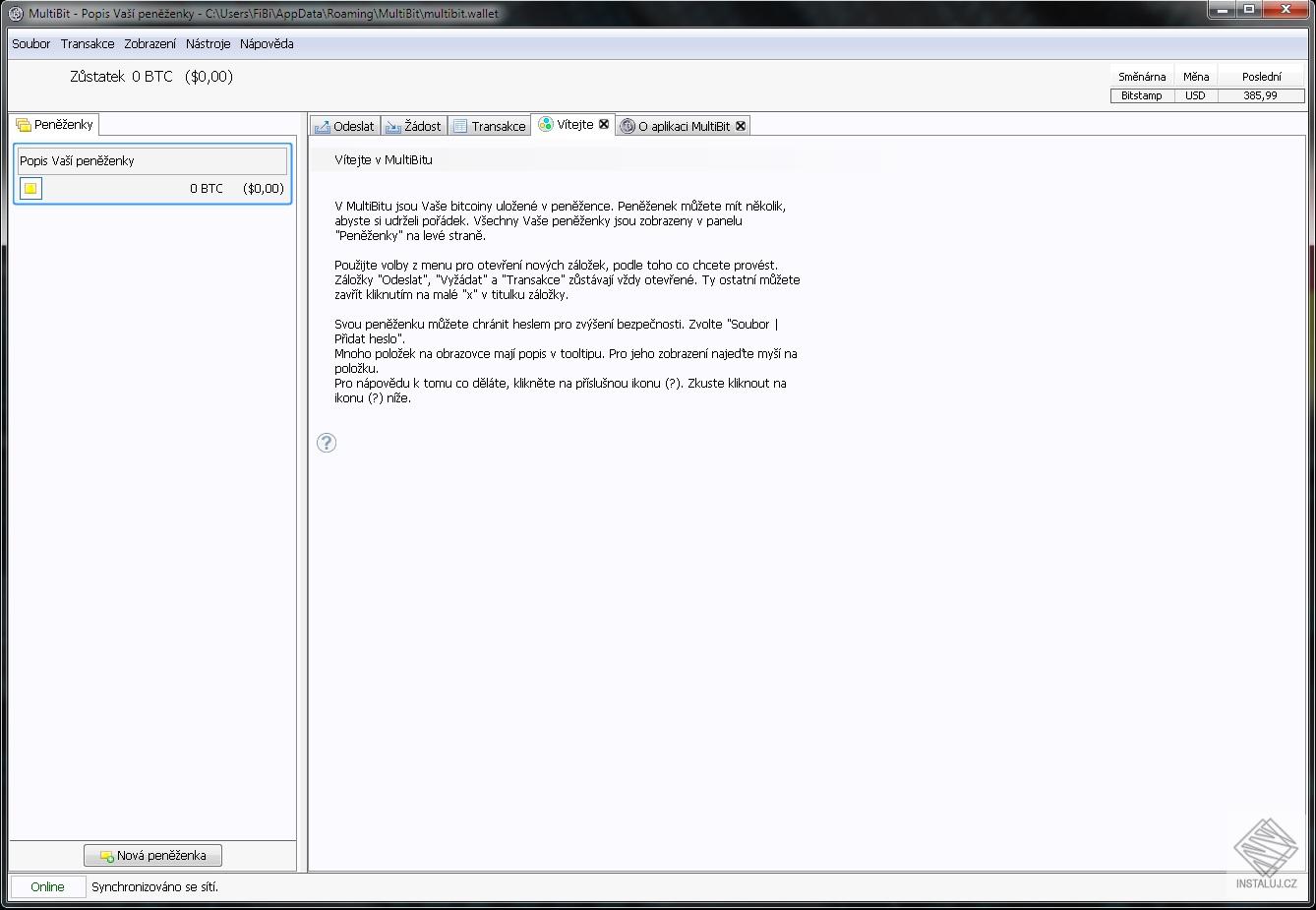The height and width of the screenshot is (910, 1316).
Task: Click the Měna column header
Action: (1196, 77)
